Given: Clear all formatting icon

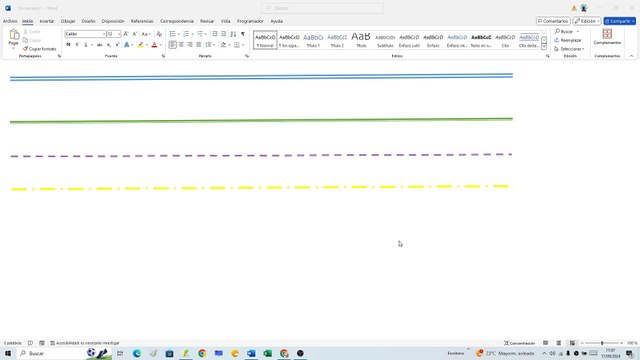Looking at the screenshot, I should [159, 34].
